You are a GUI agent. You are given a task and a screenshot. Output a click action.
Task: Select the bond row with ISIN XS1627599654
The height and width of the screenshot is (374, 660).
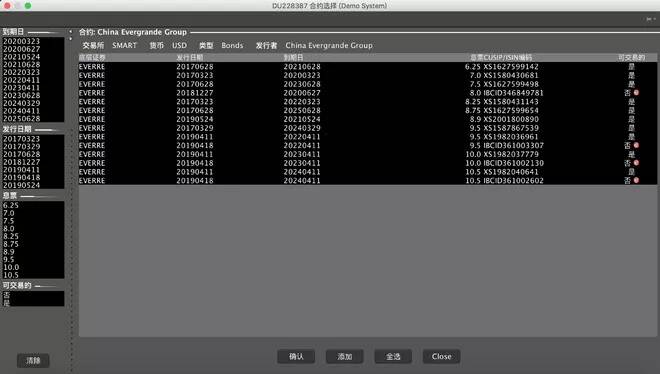click(x=367, y=110)
